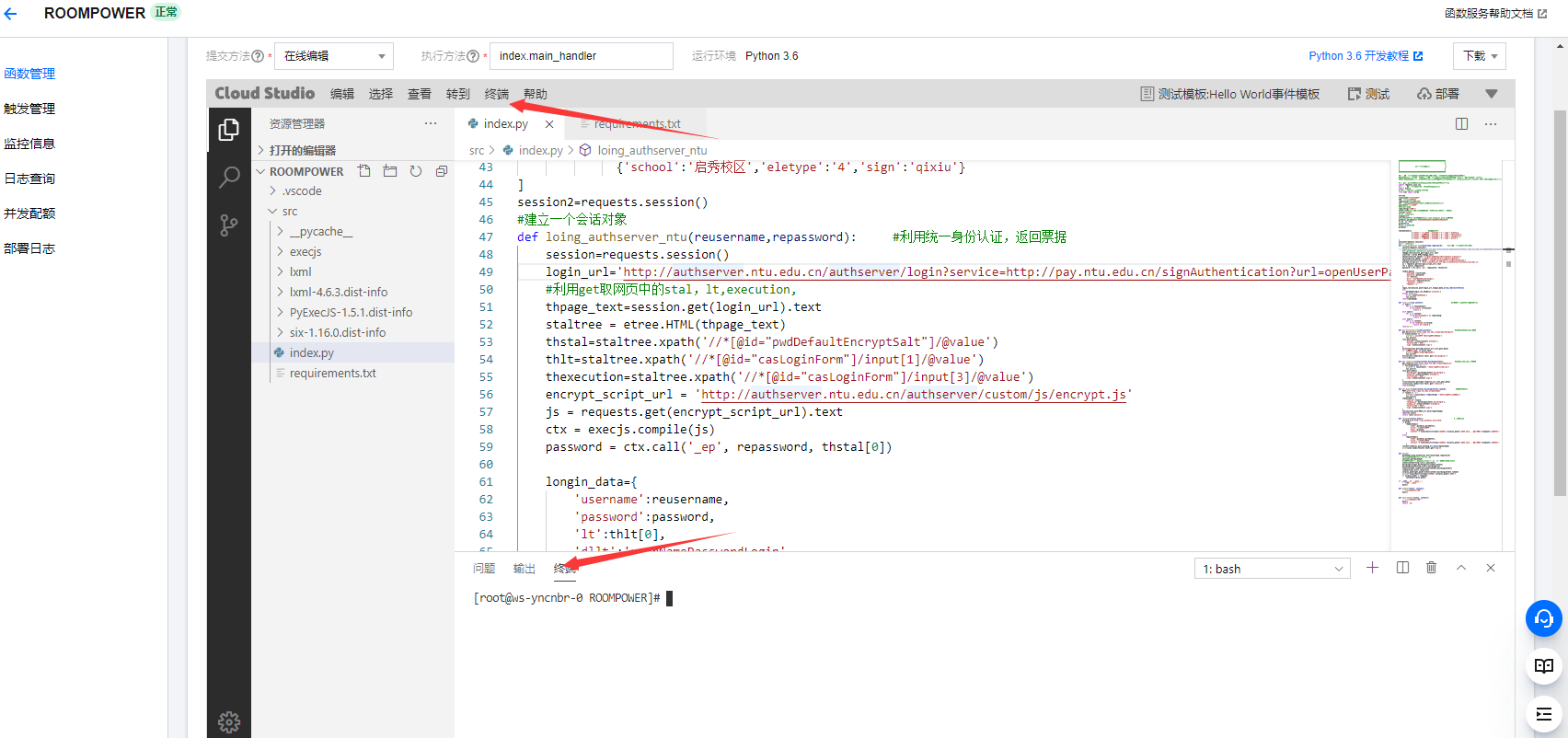Open the 选择 menu

tap(381, 94)
